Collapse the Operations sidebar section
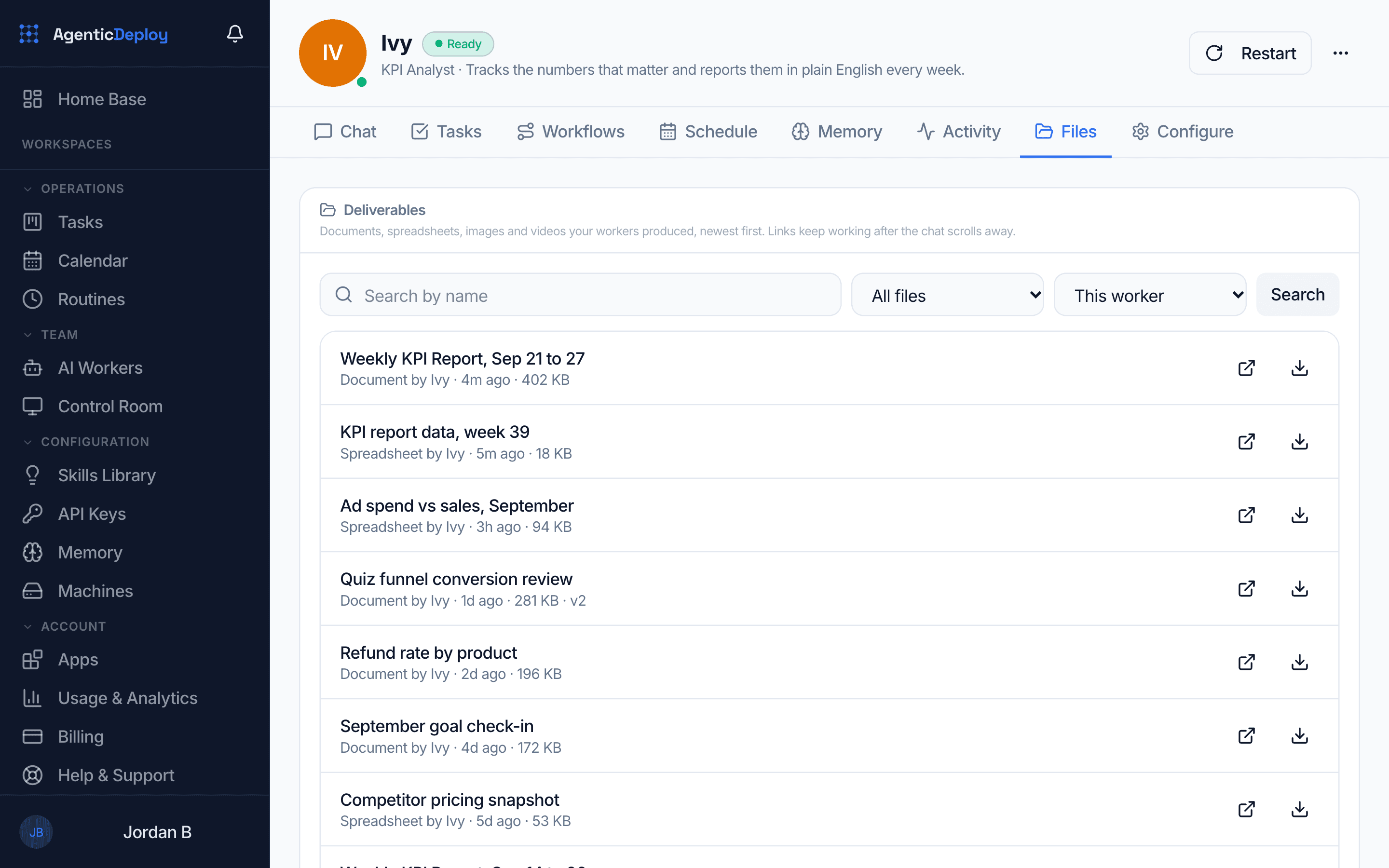1389x868 pixels. tap(73, 188)
